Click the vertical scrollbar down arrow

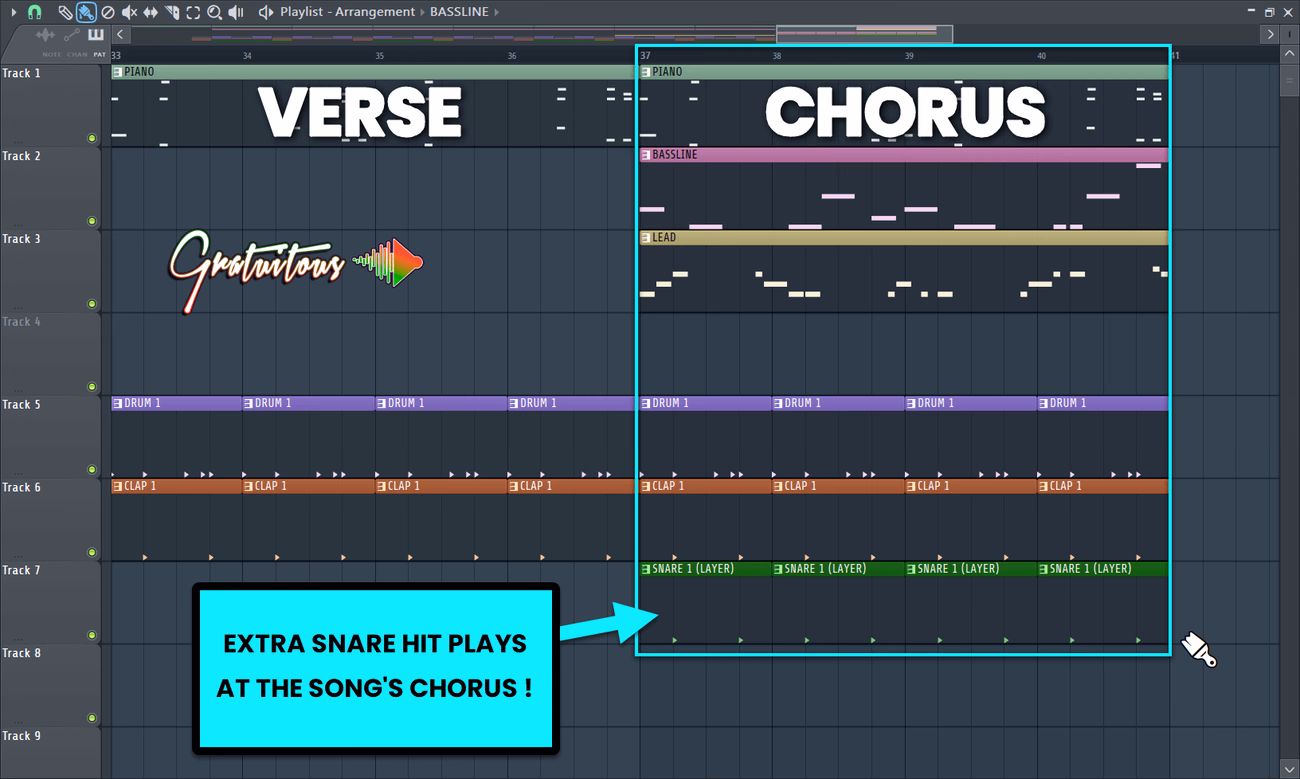[x=1288, y=770]
